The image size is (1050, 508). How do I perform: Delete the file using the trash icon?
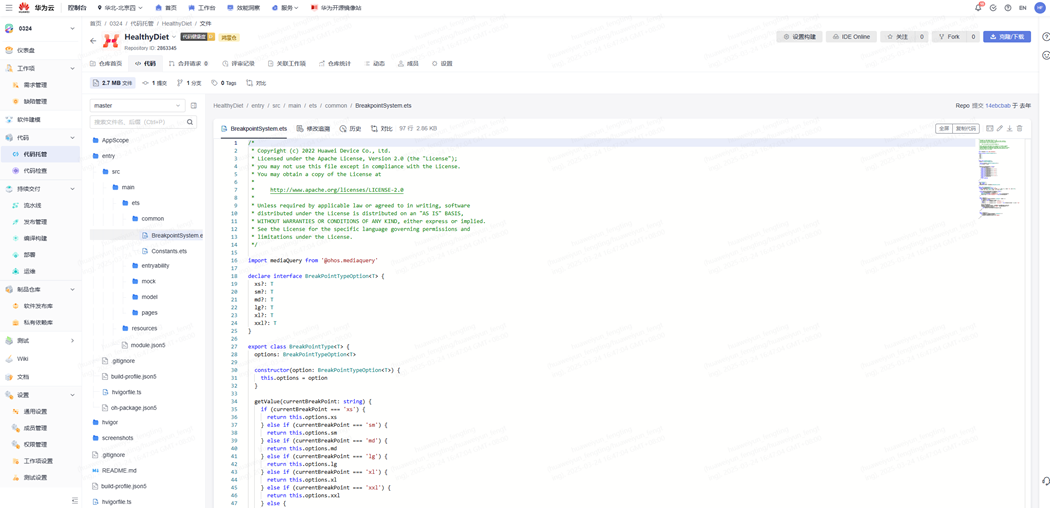(x=1020, y=128)
